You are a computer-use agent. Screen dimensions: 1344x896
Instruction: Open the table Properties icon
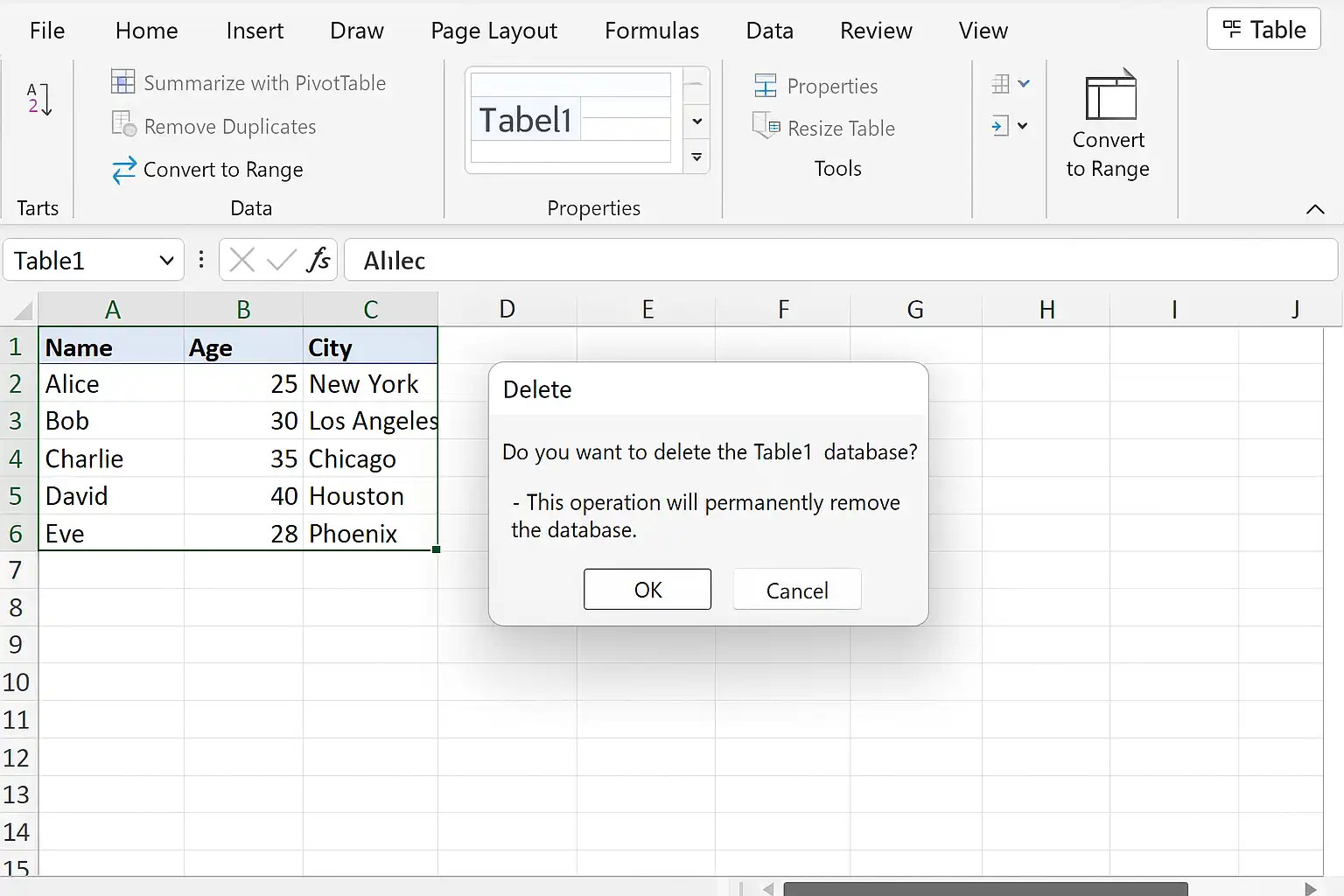766,86
